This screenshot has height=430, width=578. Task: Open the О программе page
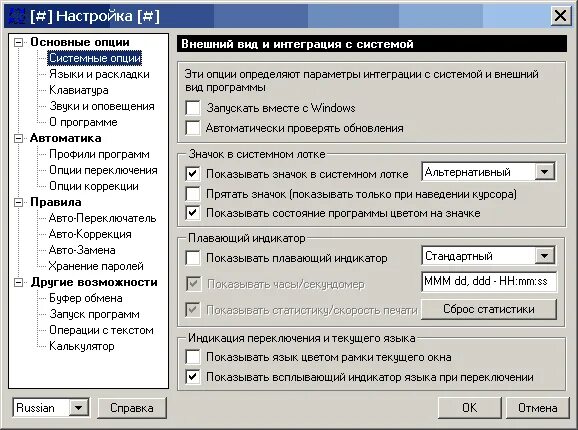(x=83, y=122)
